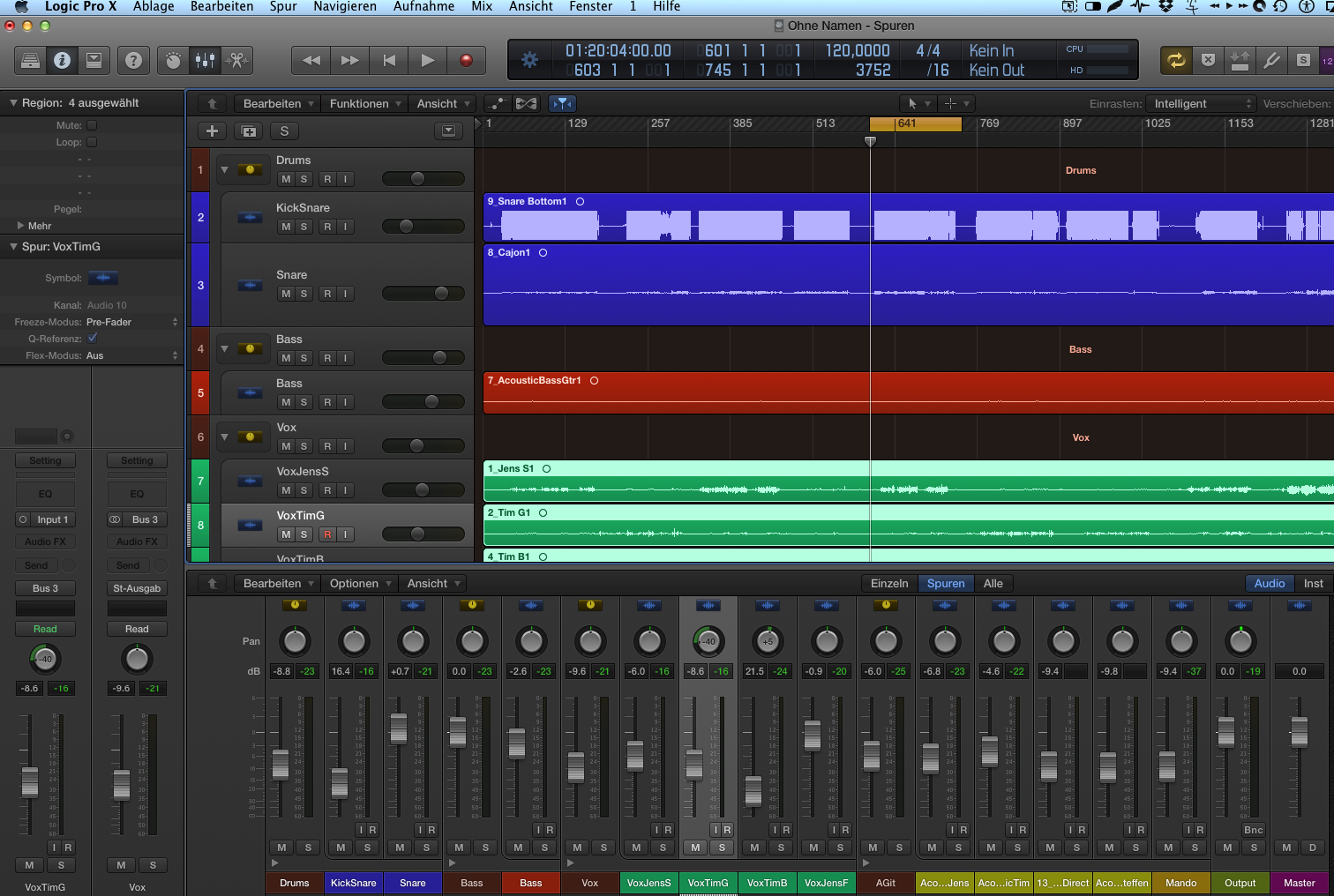The height and width of the screenshot is (896, 1334).
Task: Open the Fenster menu in menu bar
Action: tap(591, 6)
